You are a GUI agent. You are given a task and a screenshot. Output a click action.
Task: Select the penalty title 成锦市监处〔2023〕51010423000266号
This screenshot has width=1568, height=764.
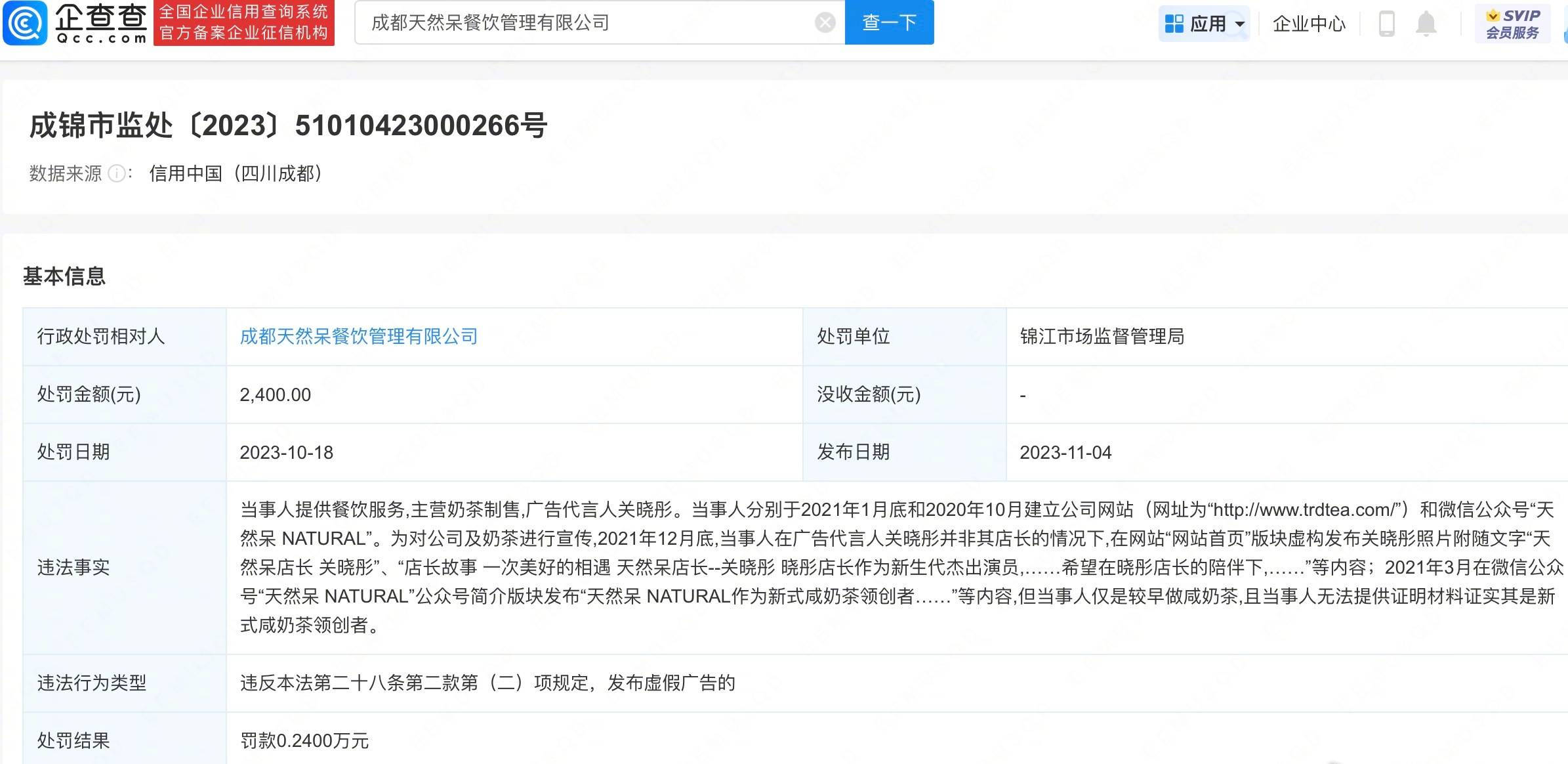pyautogui.click(x=288, y=125)
